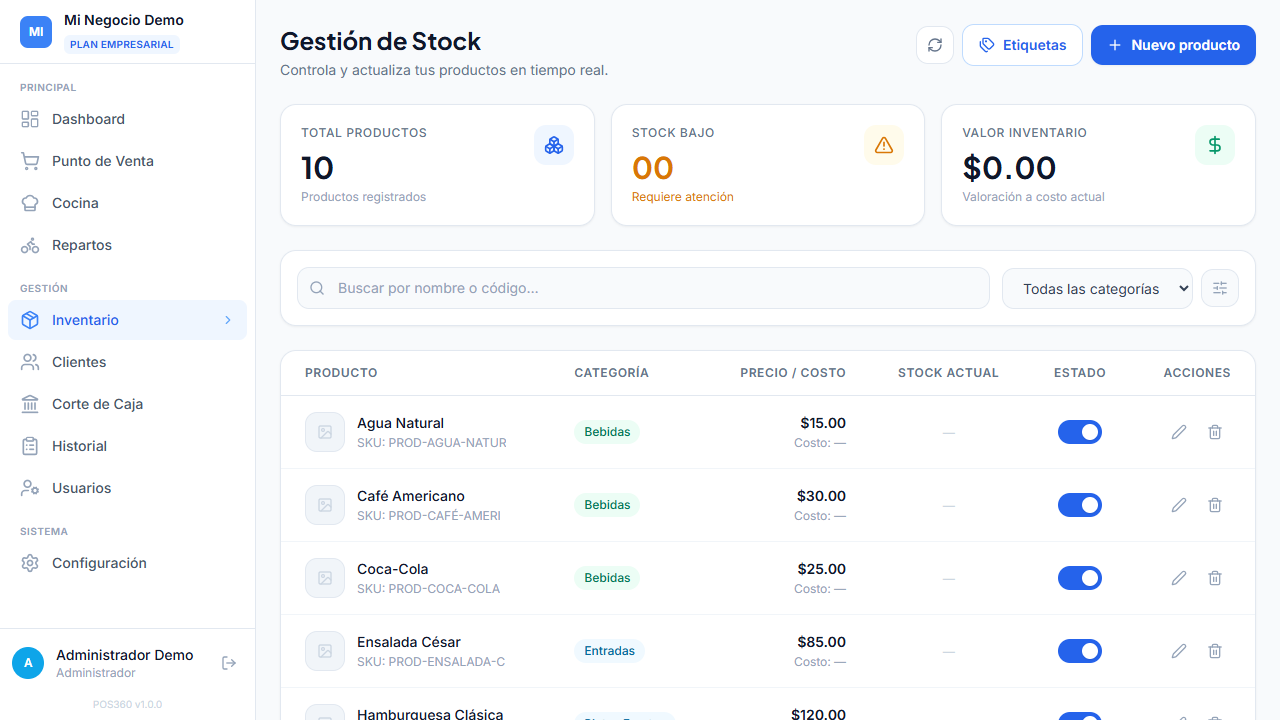Click the Nuevo producto button
The width and height of the screenshot is (1280, 720).
click(x=1173, y=45)
